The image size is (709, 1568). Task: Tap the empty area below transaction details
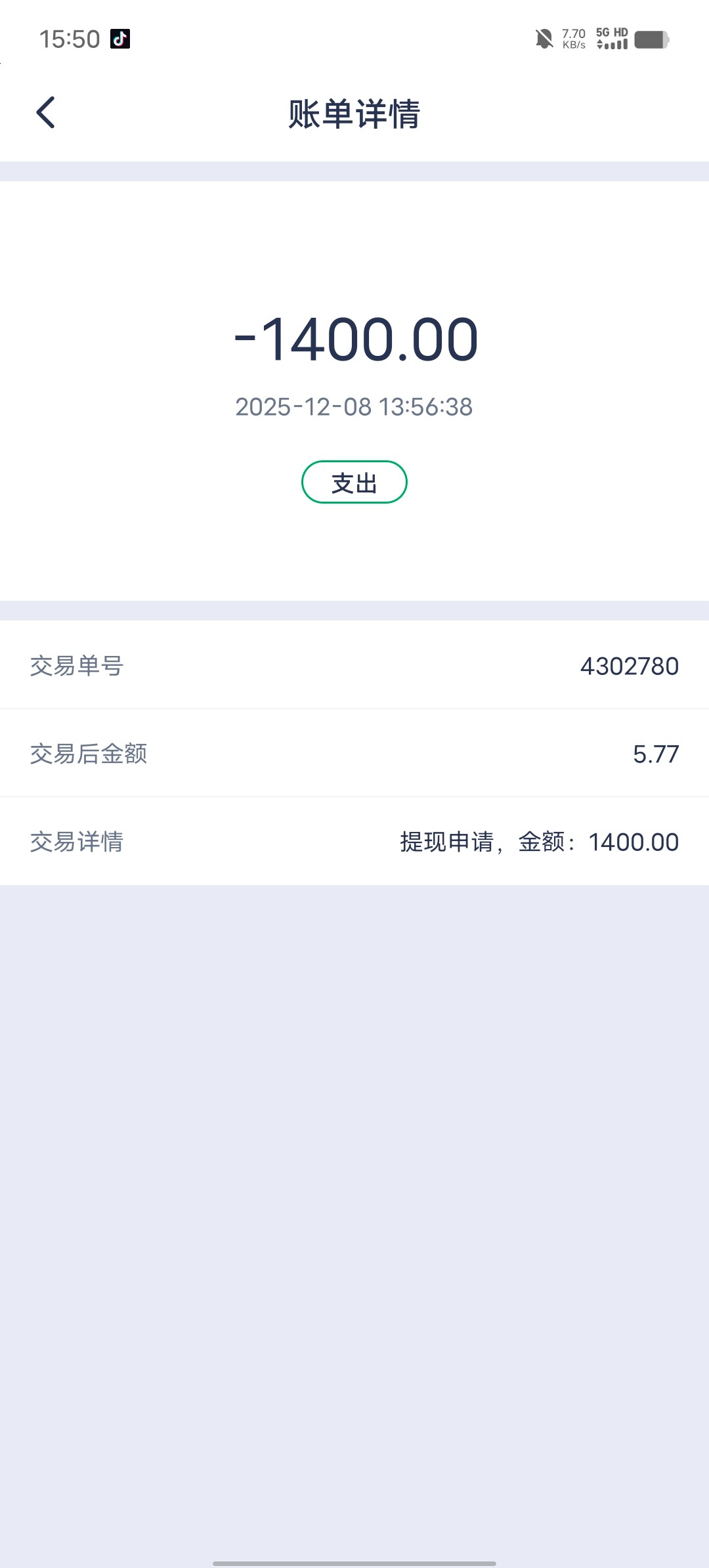[354, 1182]
